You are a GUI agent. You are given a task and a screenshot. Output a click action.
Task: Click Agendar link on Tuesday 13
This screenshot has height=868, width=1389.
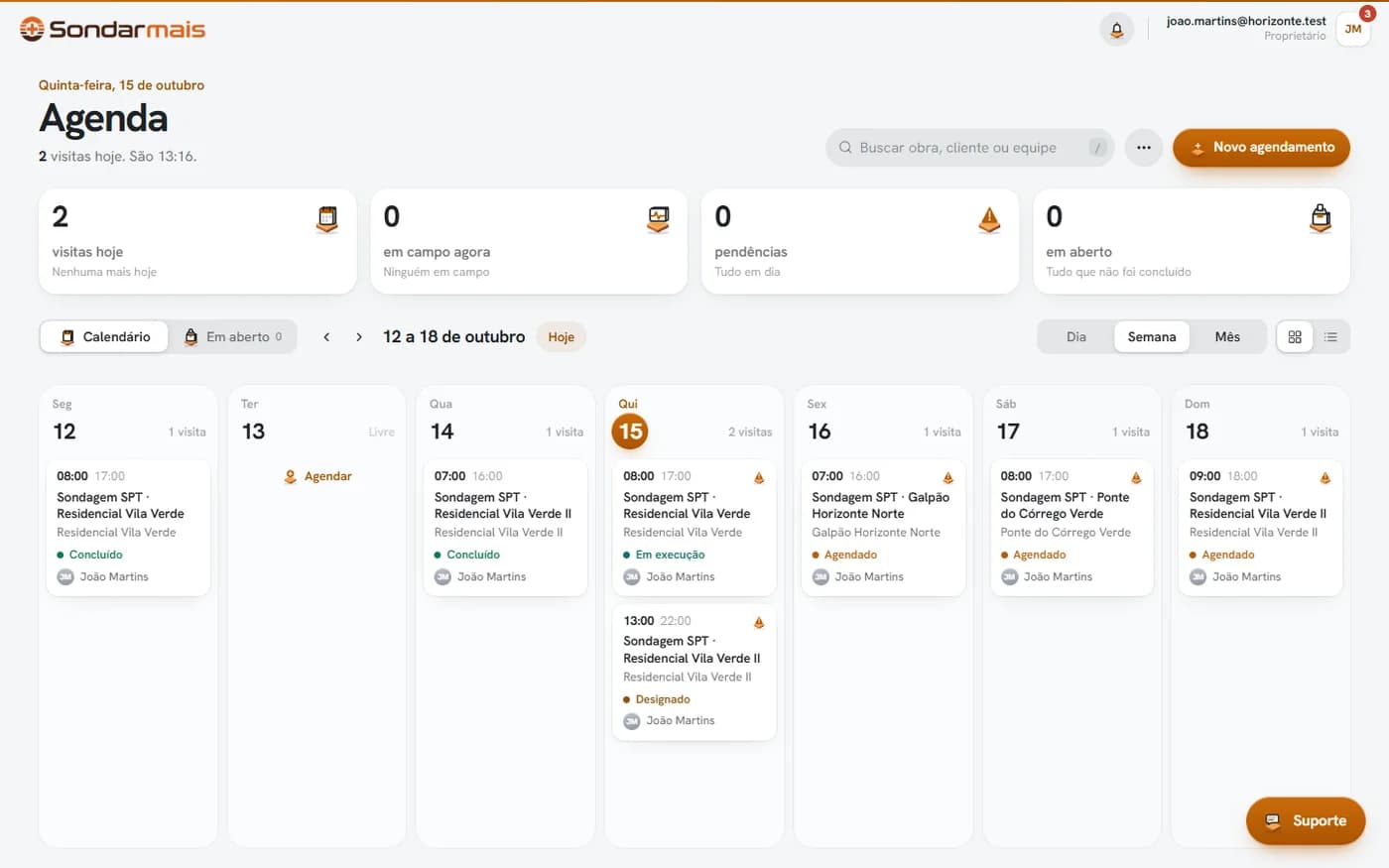[x=317, y=476]
